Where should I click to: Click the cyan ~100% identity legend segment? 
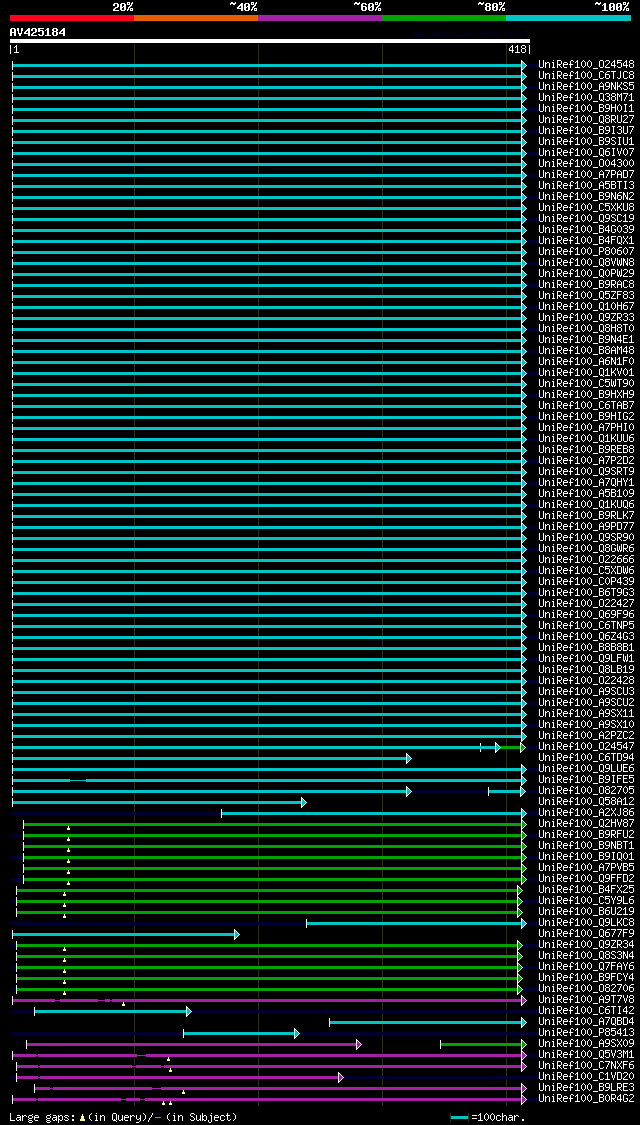coord(568,17)
